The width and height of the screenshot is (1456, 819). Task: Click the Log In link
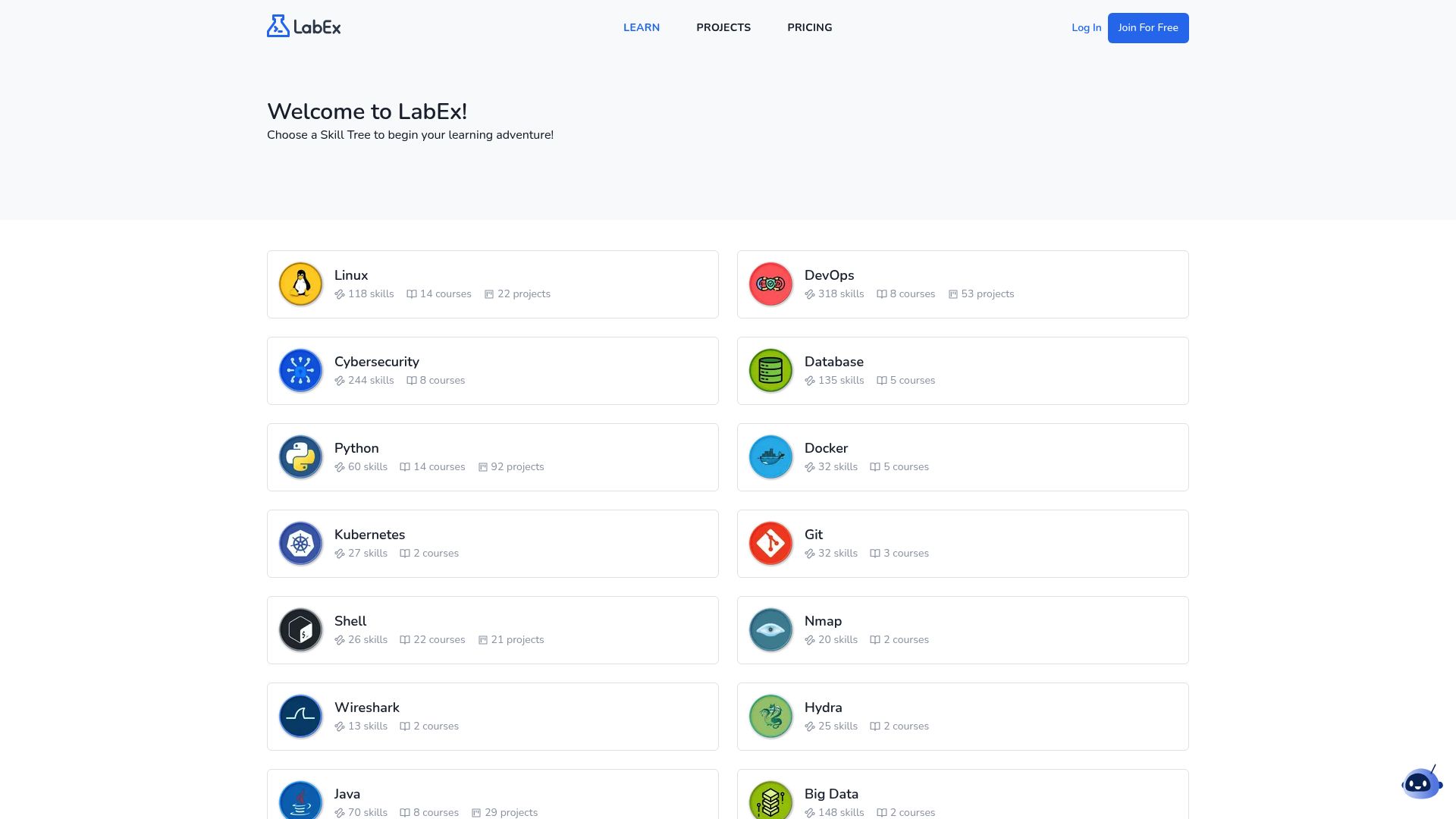tap(1086, 27)
